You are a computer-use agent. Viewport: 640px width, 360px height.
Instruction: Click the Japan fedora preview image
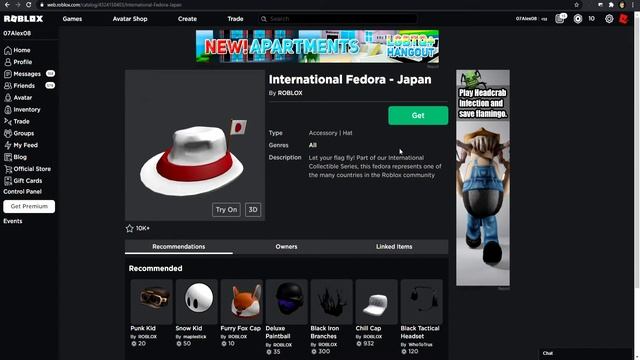coord(195,145)
